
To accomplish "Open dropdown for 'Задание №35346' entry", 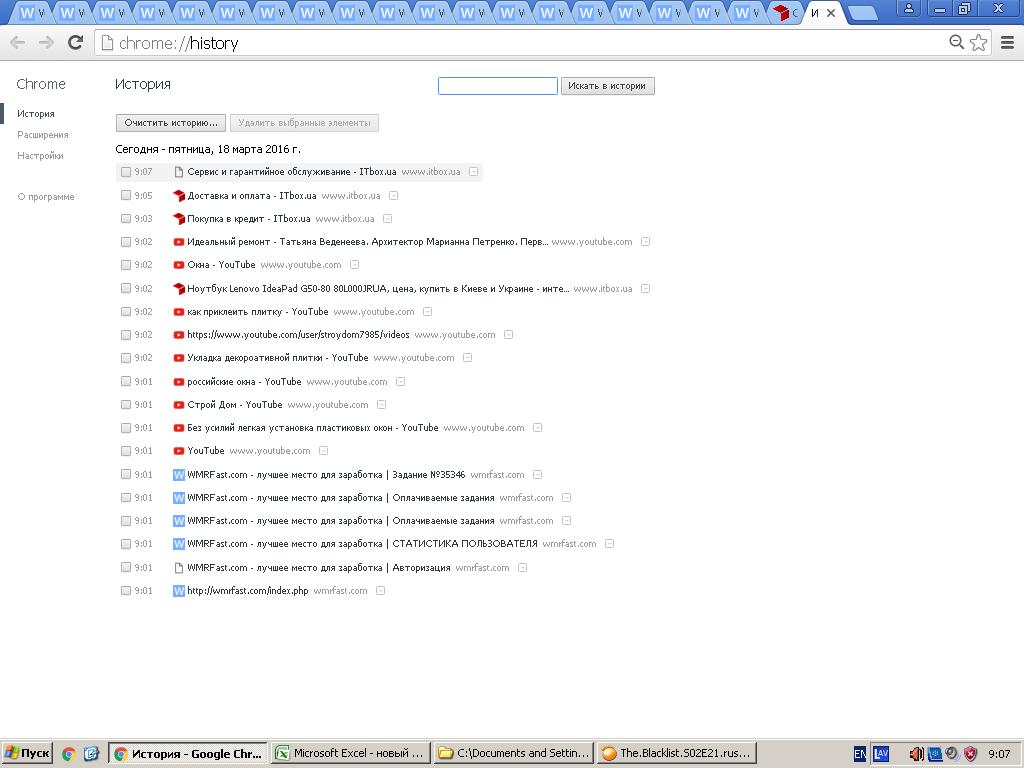I will pos(537,474).
